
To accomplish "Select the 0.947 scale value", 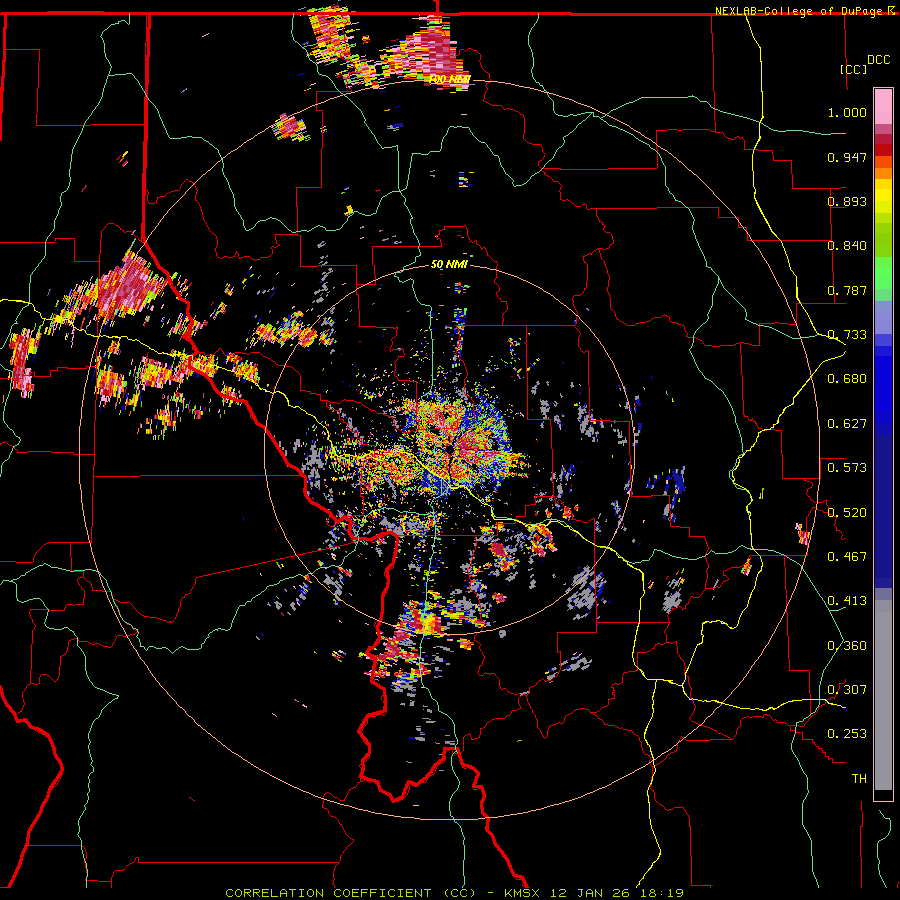I will point(847,157).
